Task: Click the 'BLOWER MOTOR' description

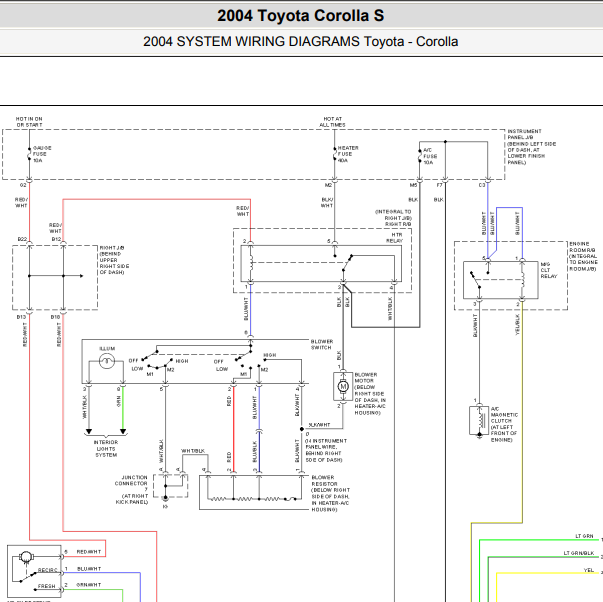Action: tap(370, 394)
